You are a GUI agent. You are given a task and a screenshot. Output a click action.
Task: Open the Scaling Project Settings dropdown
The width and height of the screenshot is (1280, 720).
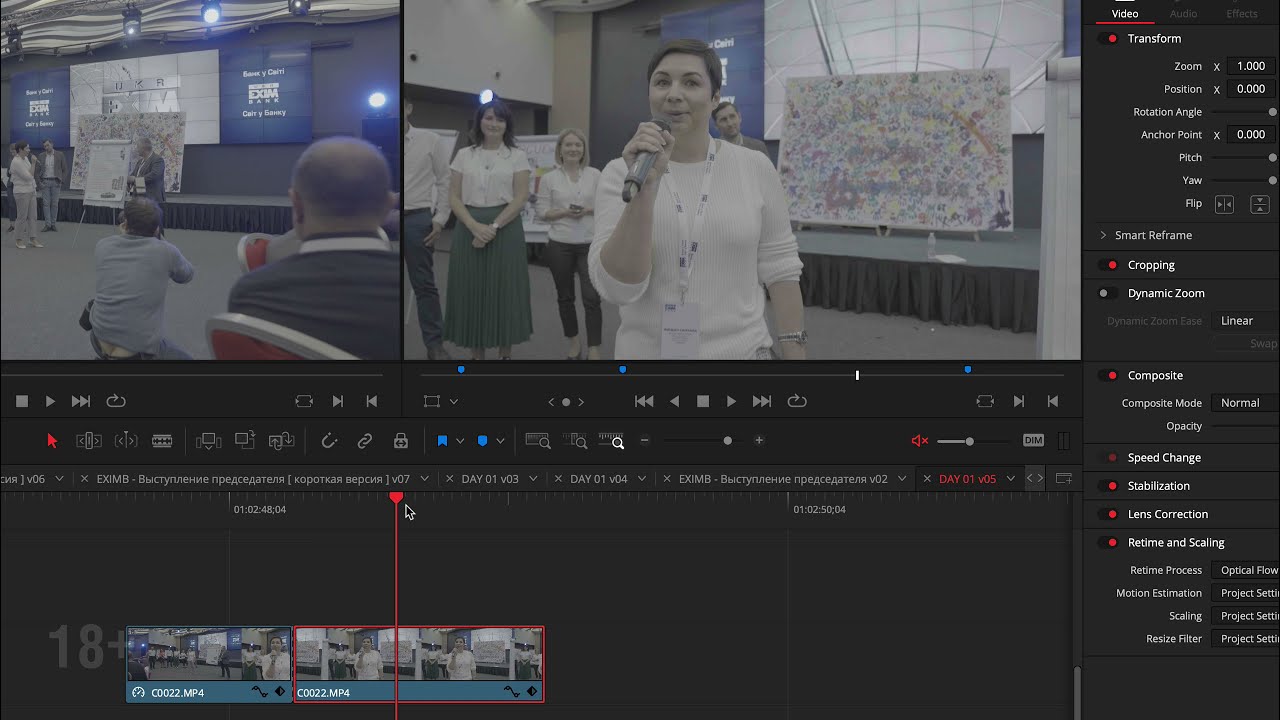1245,616
